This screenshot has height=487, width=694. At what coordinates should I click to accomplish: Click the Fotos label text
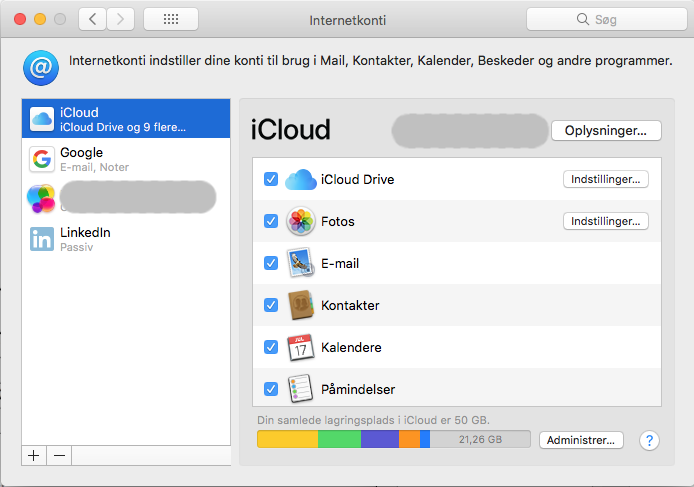click(x=338, y=221)
